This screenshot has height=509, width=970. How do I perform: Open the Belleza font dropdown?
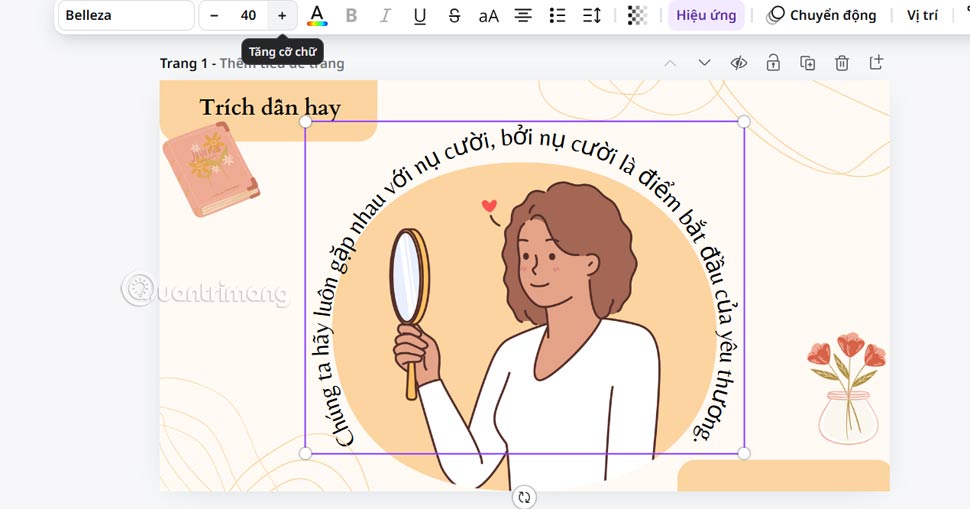click(126, 15)
